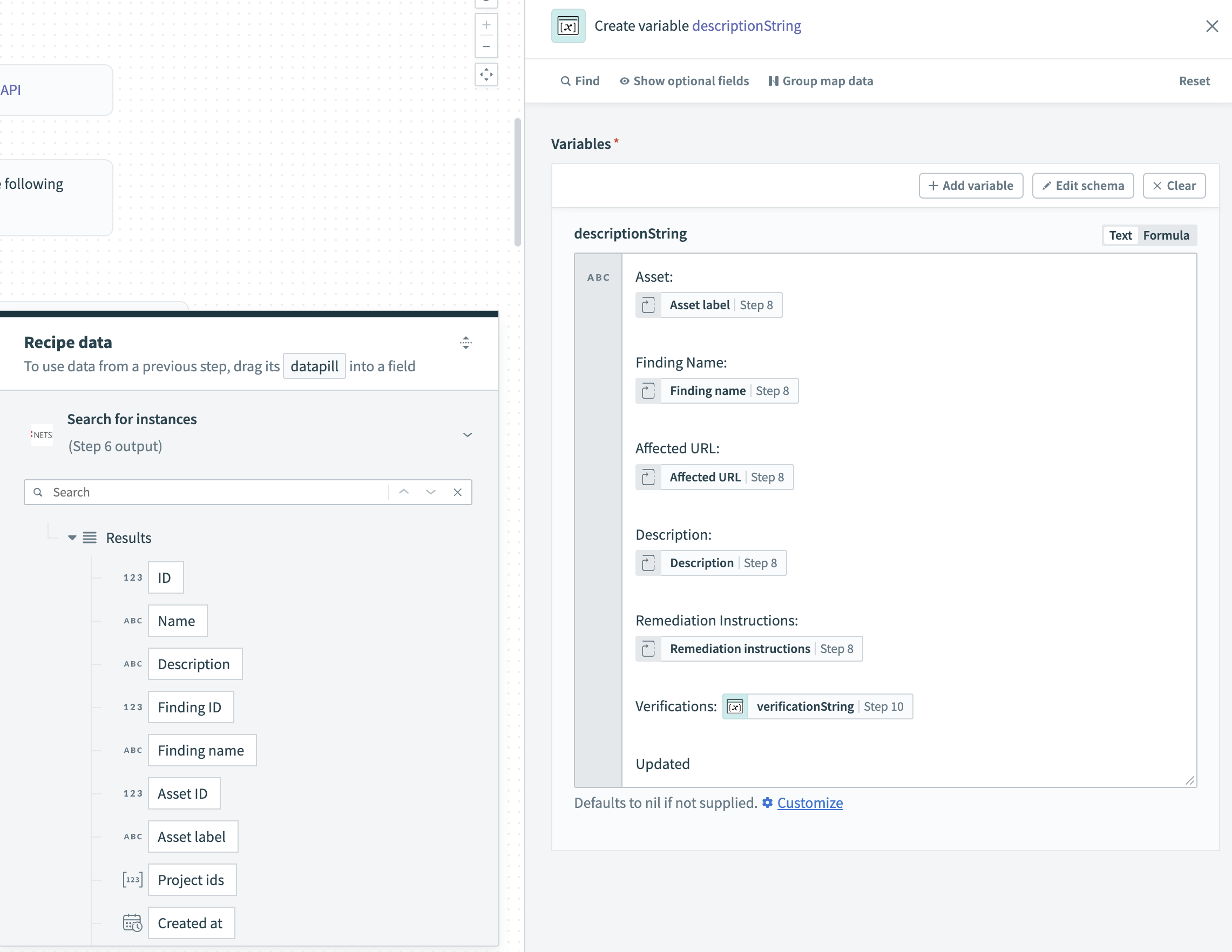The width and height of the screenshot is (1232, 952).
Task: Click the variable icon next to Create variable title
Action: [567, 26]
